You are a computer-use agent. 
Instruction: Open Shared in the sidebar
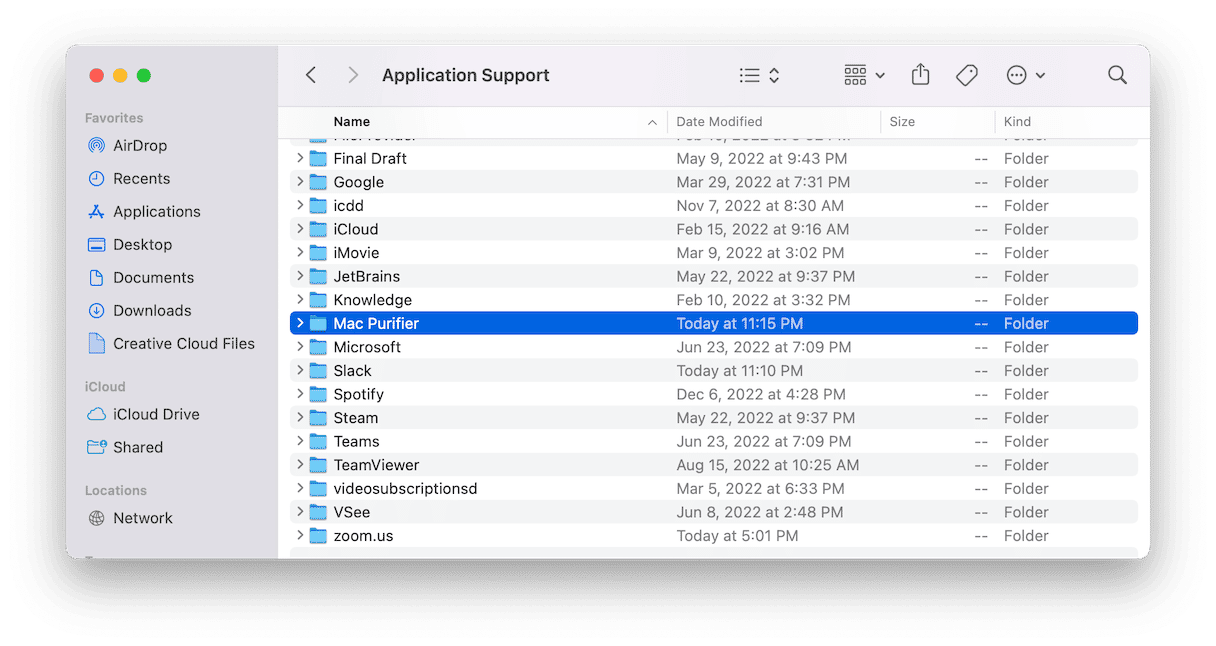point(138,447)
